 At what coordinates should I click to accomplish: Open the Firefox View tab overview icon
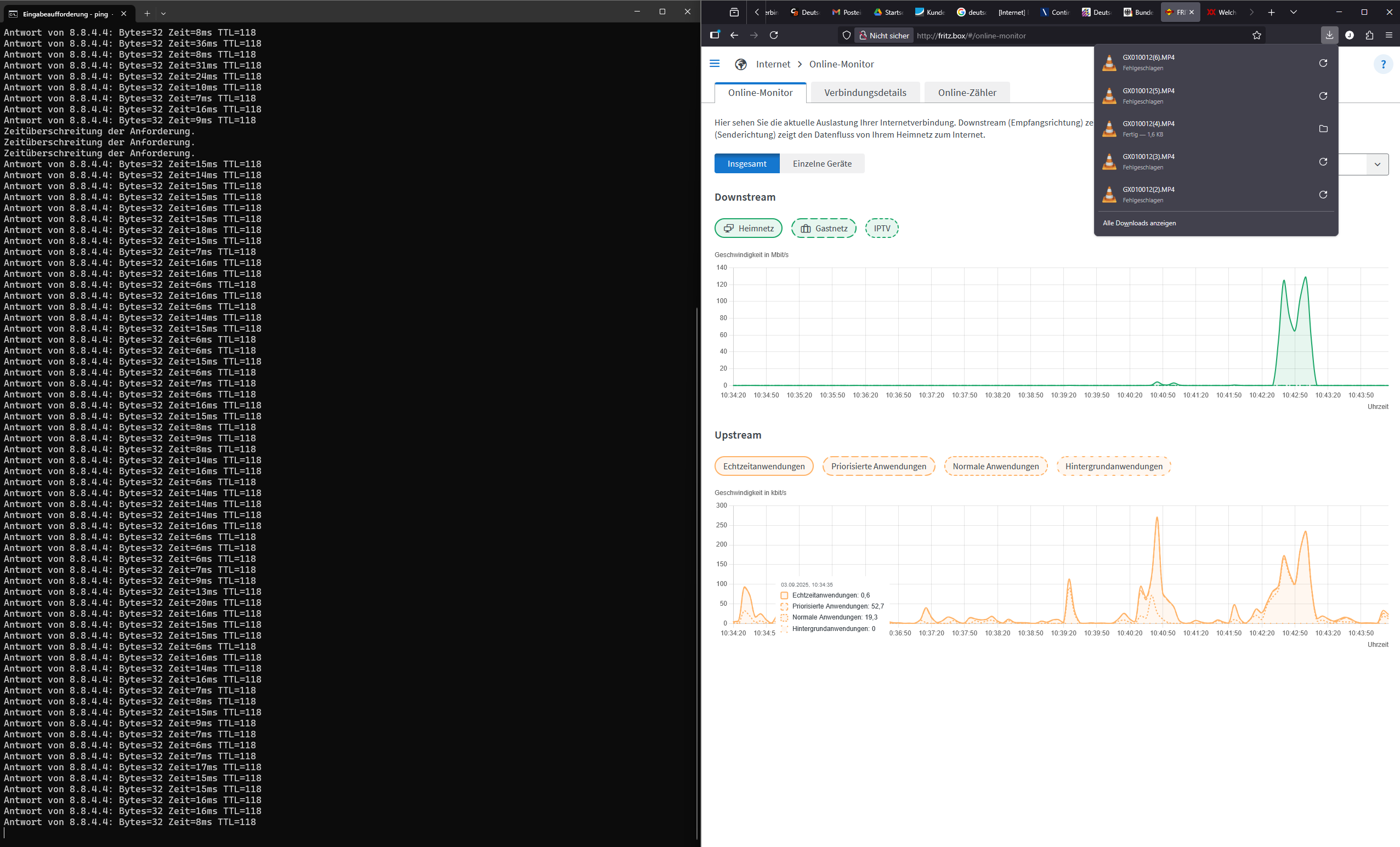pyautogui.click(x=734, y=12)
